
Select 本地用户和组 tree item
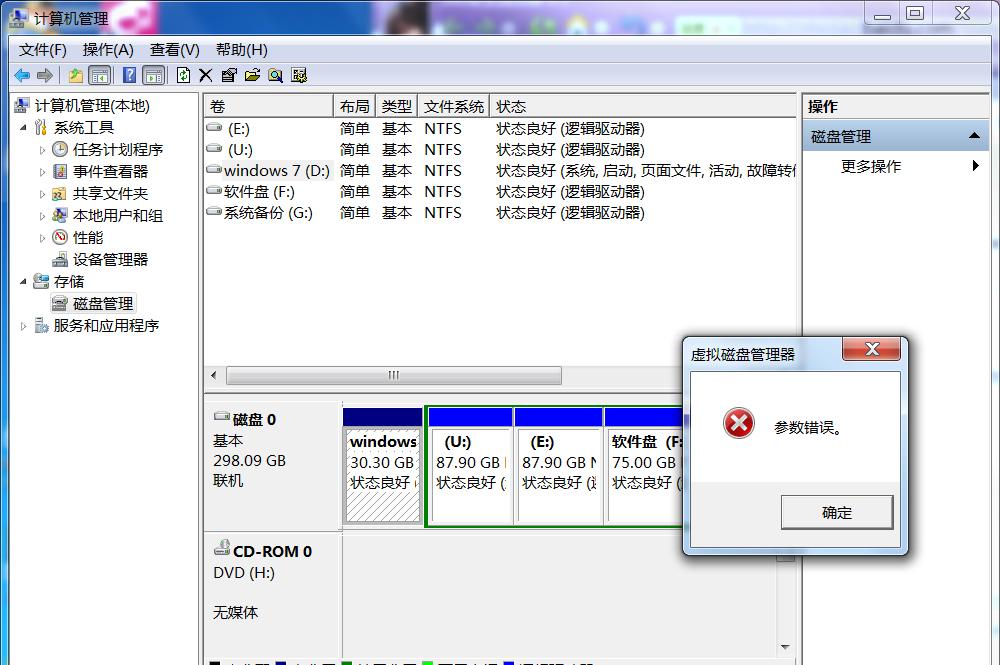(117, 216)
